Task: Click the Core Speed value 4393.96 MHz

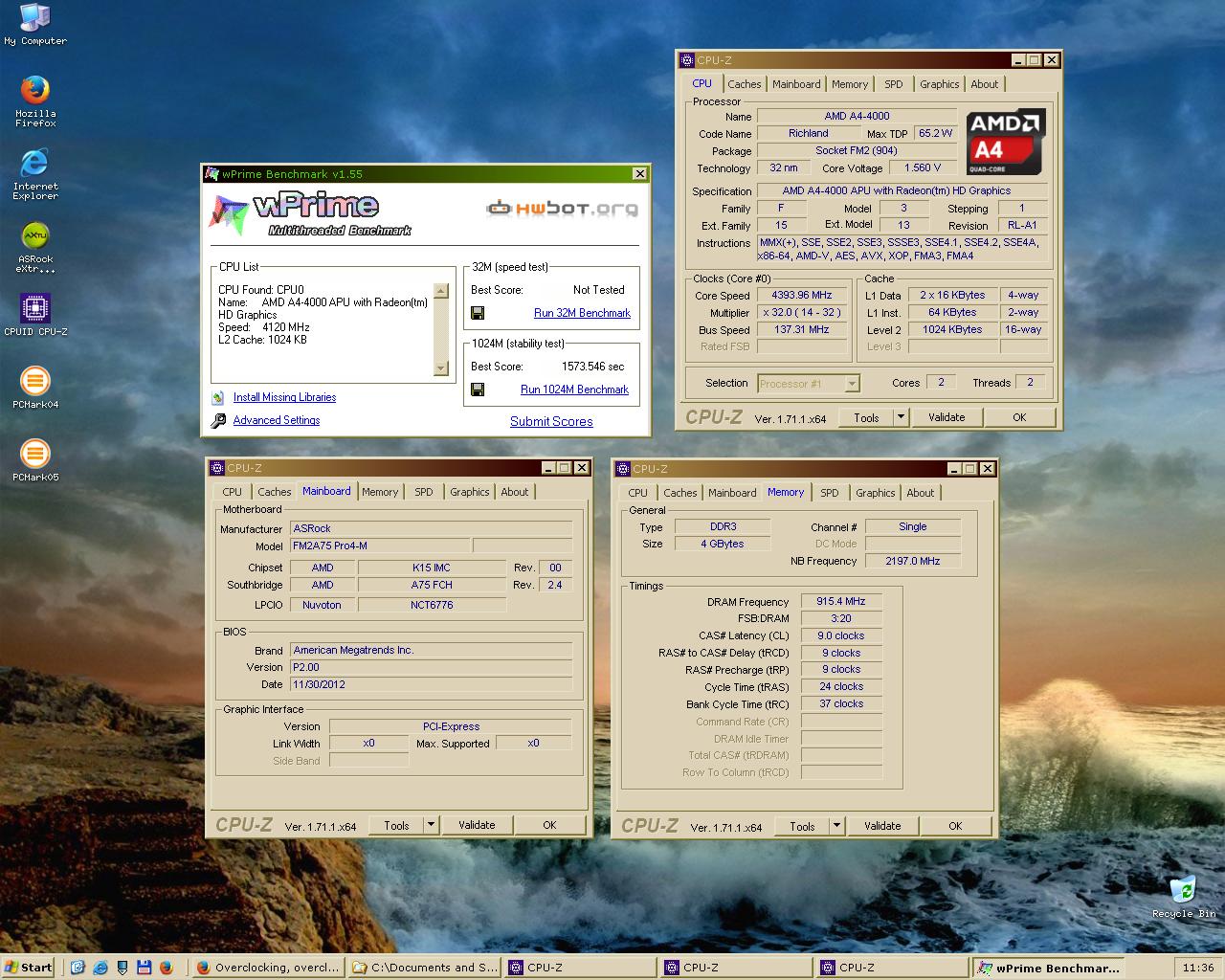Action: [x=802, y=296]
